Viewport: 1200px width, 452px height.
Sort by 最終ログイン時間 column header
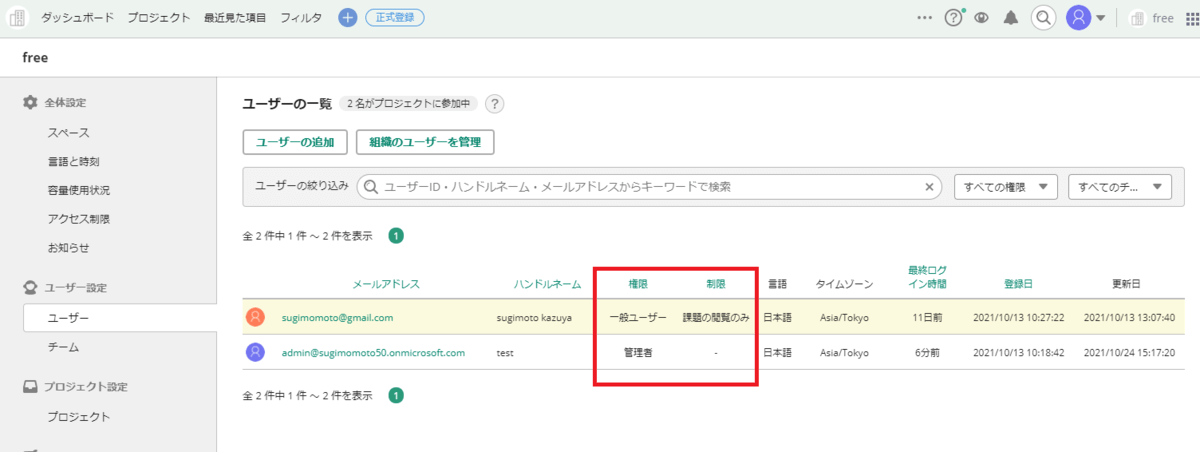coord(927,277)
